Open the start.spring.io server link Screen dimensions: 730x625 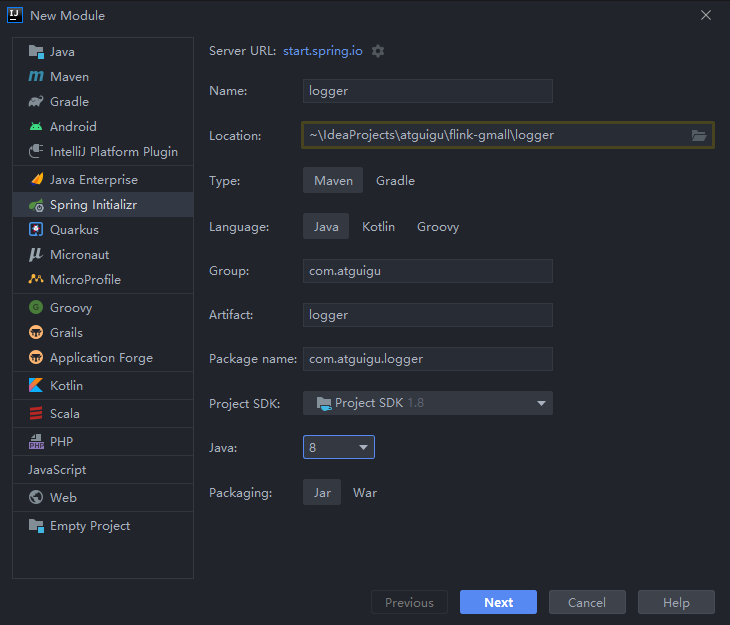323,51
